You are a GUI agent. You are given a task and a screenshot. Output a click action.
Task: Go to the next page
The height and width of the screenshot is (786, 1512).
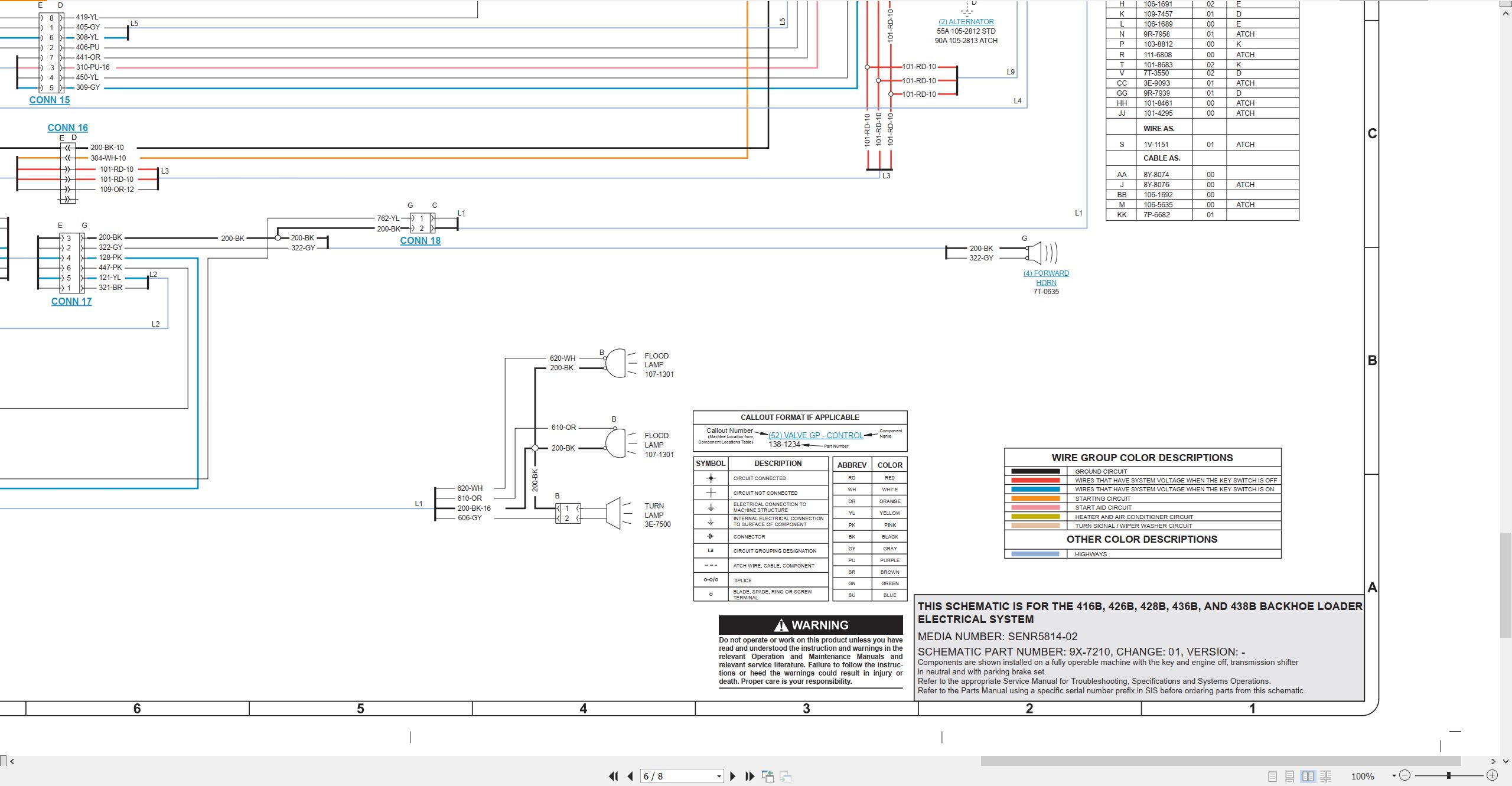pos(733,776)
